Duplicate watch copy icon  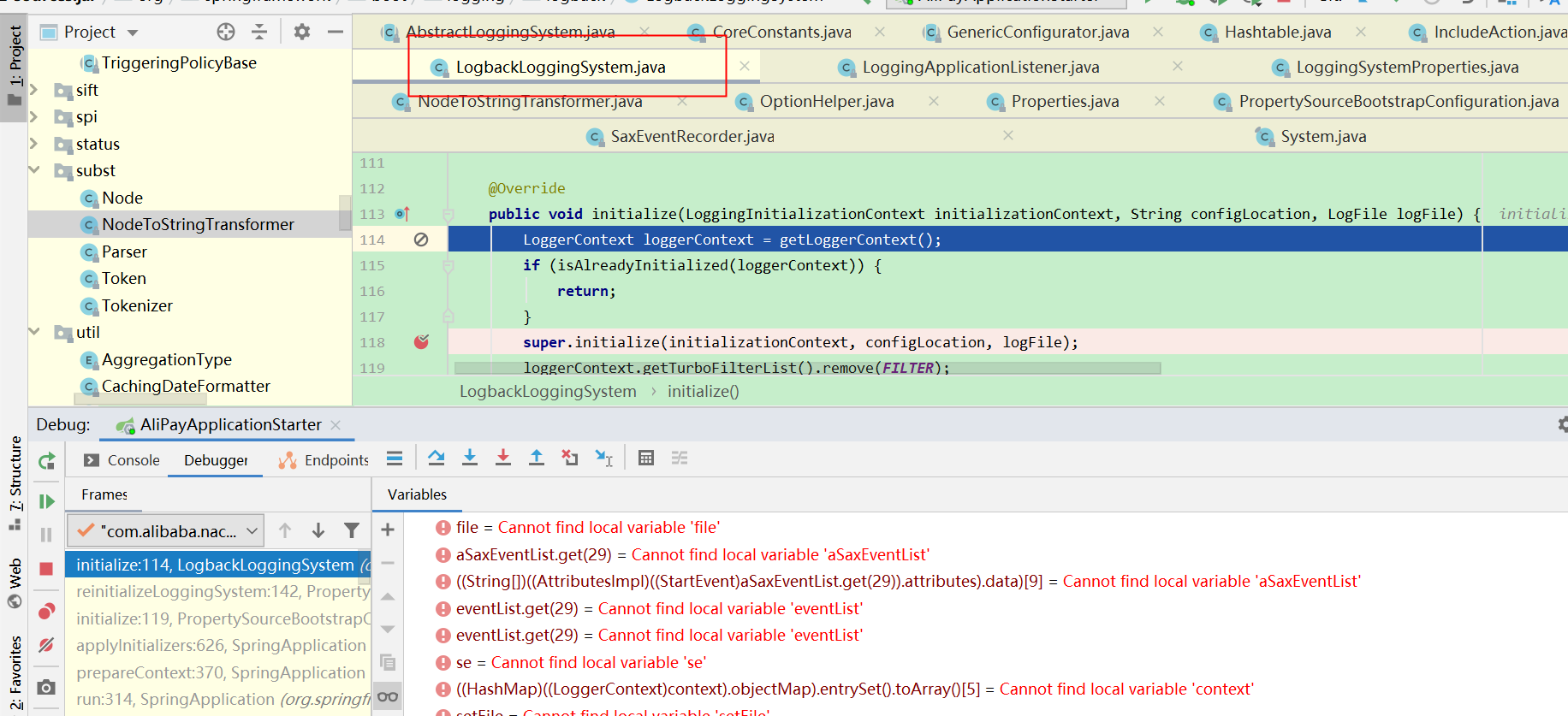pyautogui.click(x=388, y=662)
